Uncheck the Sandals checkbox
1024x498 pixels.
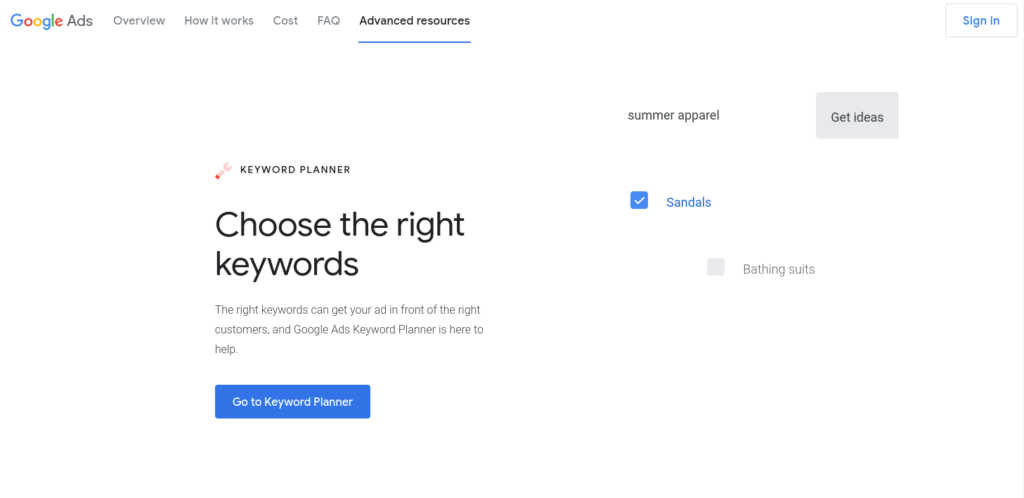point(639,201)
